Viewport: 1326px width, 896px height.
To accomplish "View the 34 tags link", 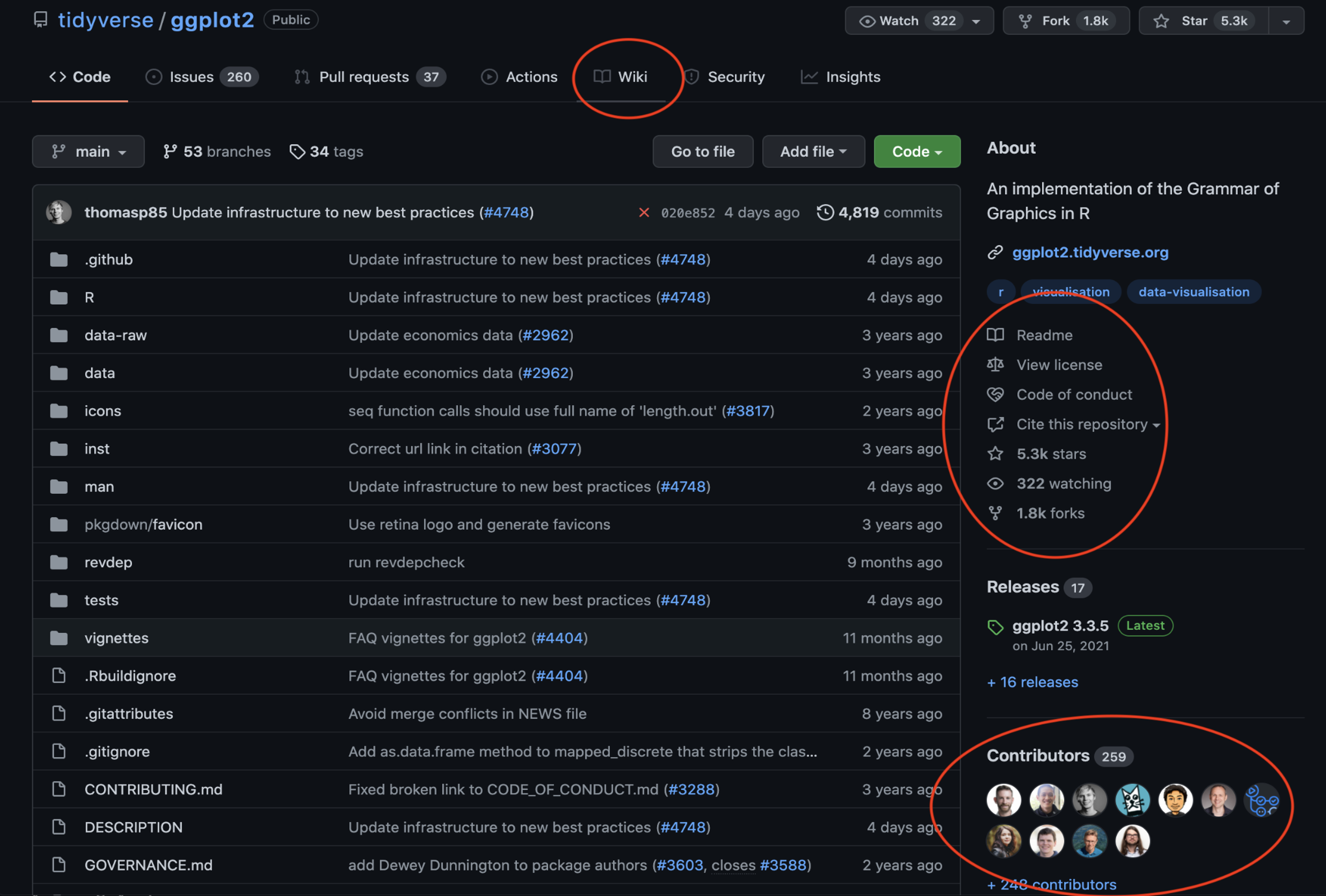I will (x=326, y=151).
